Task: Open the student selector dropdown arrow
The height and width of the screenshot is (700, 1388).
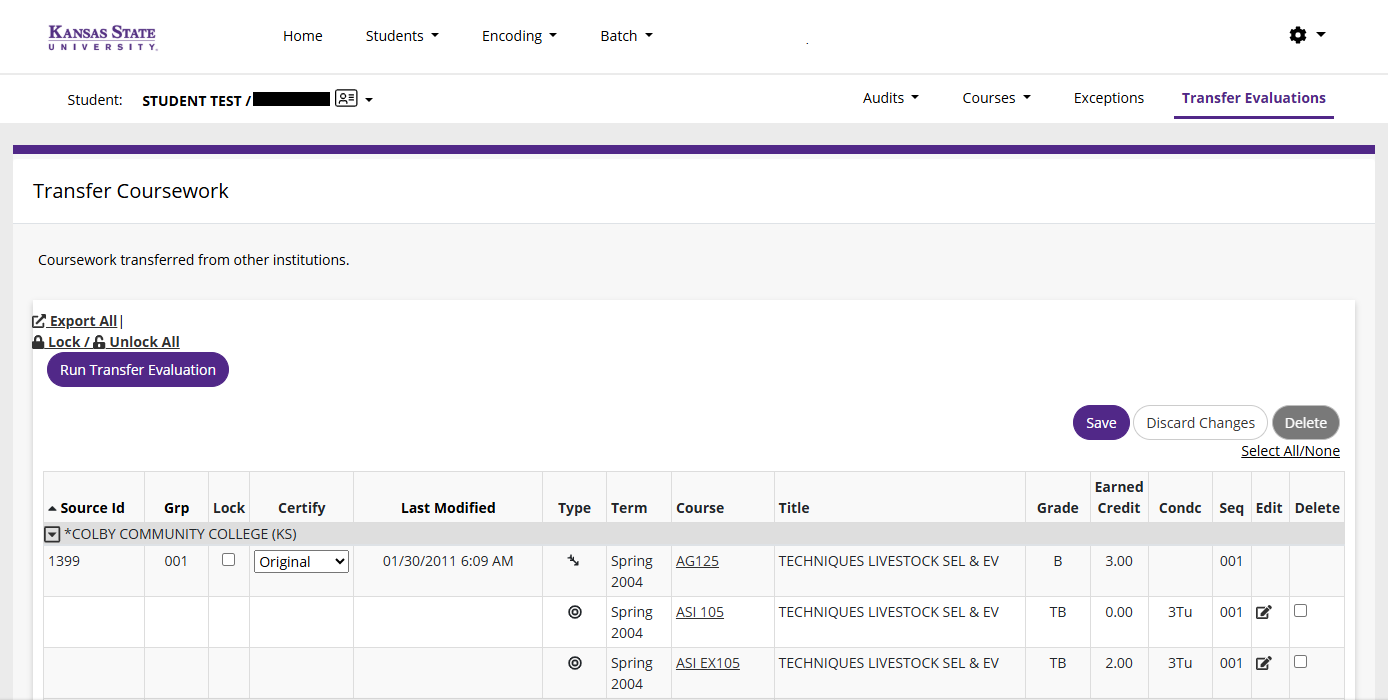Action: coord(369,100)
